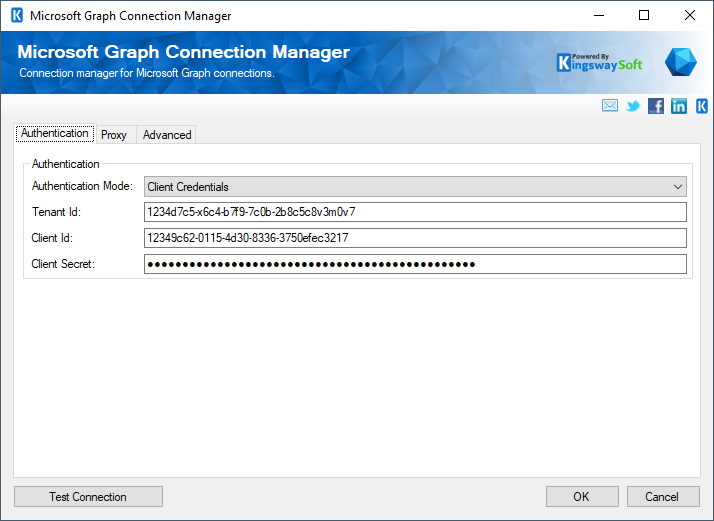Open the Twitter bird icon

click(633, 106)
